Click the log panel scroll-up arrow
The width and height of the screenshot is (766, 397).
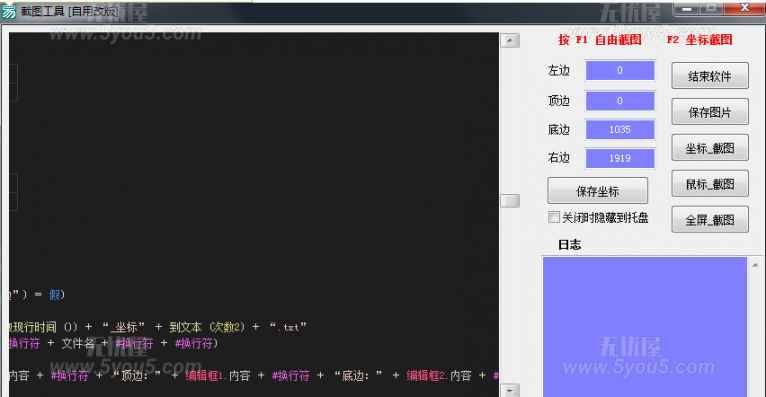click(755, 265)
